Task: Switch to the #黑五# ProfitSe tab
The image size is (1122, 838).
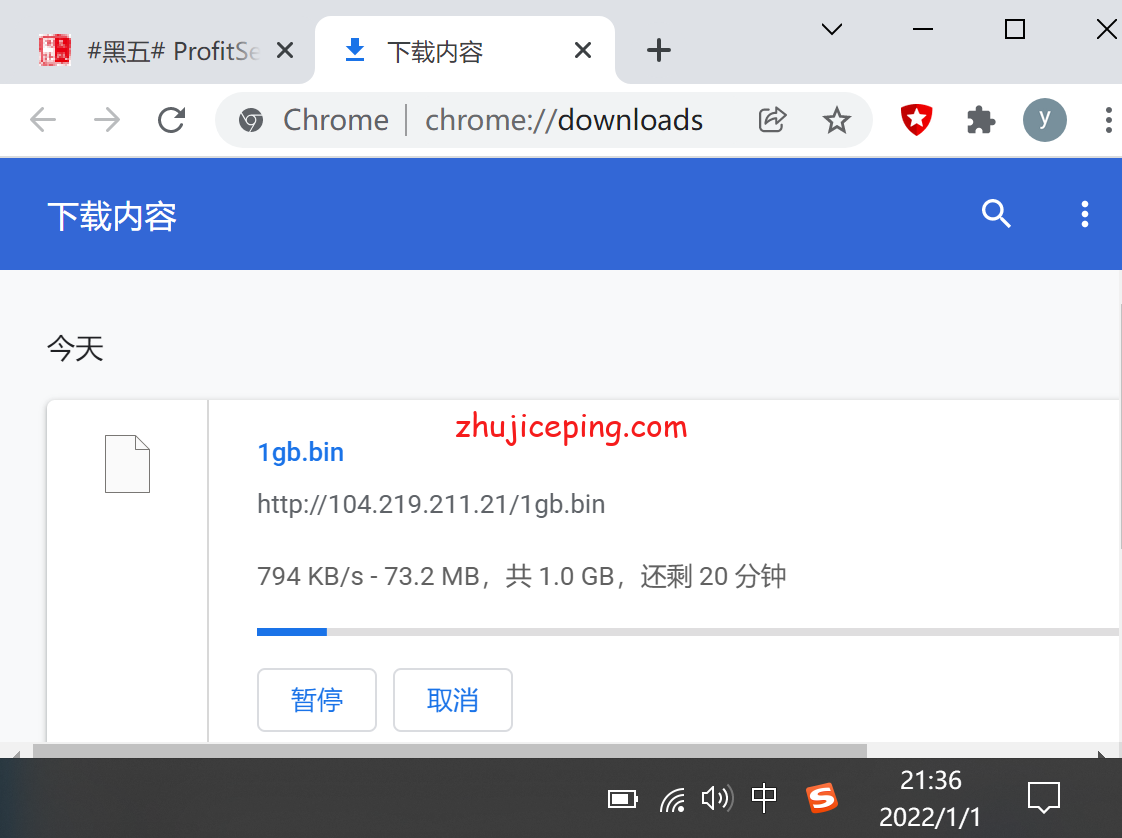Action: [x=160, y=50]
